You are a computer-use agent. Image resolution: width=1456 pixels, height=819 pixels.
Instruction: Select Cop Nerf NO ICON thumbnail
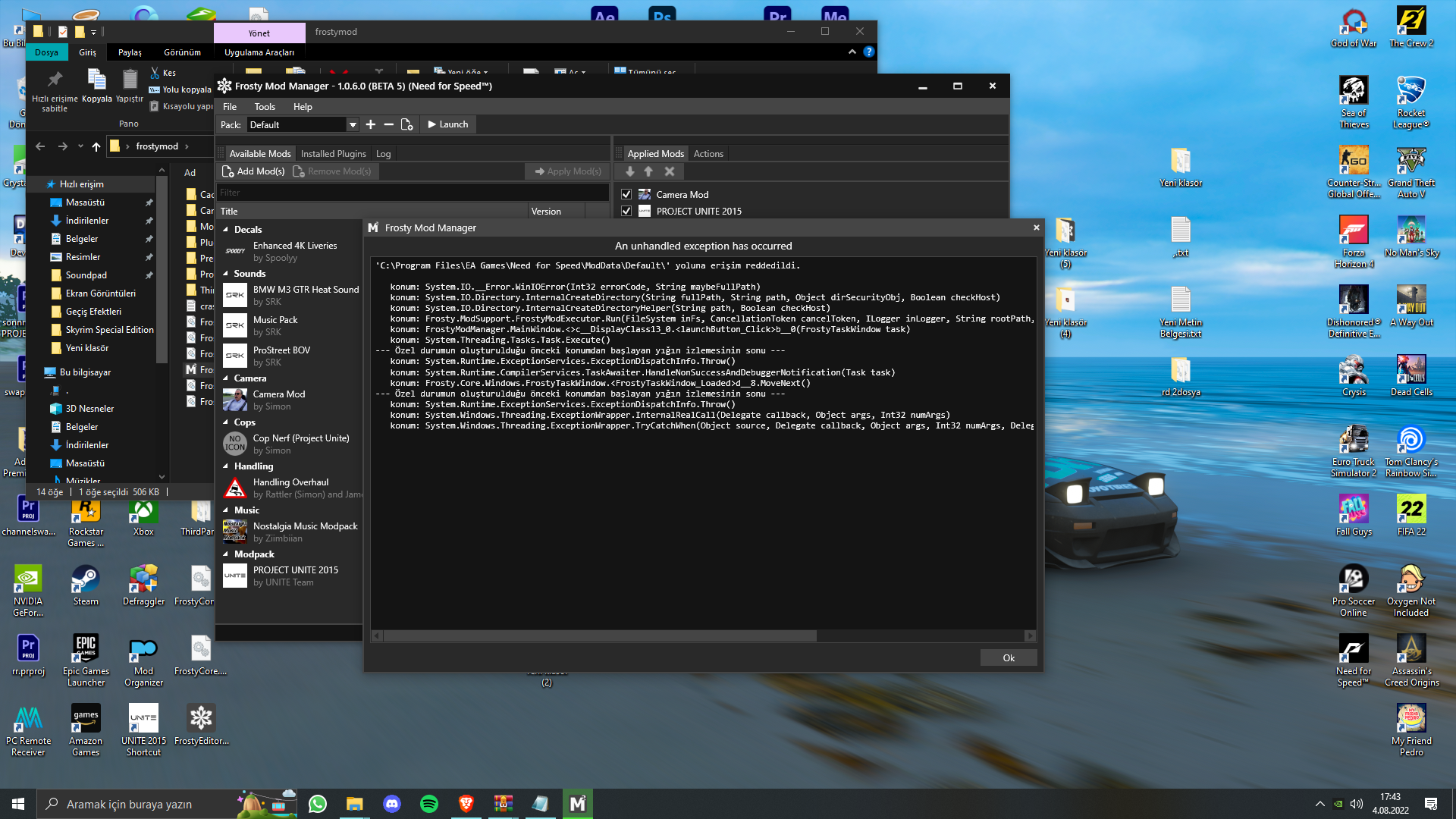coord(235,444)
